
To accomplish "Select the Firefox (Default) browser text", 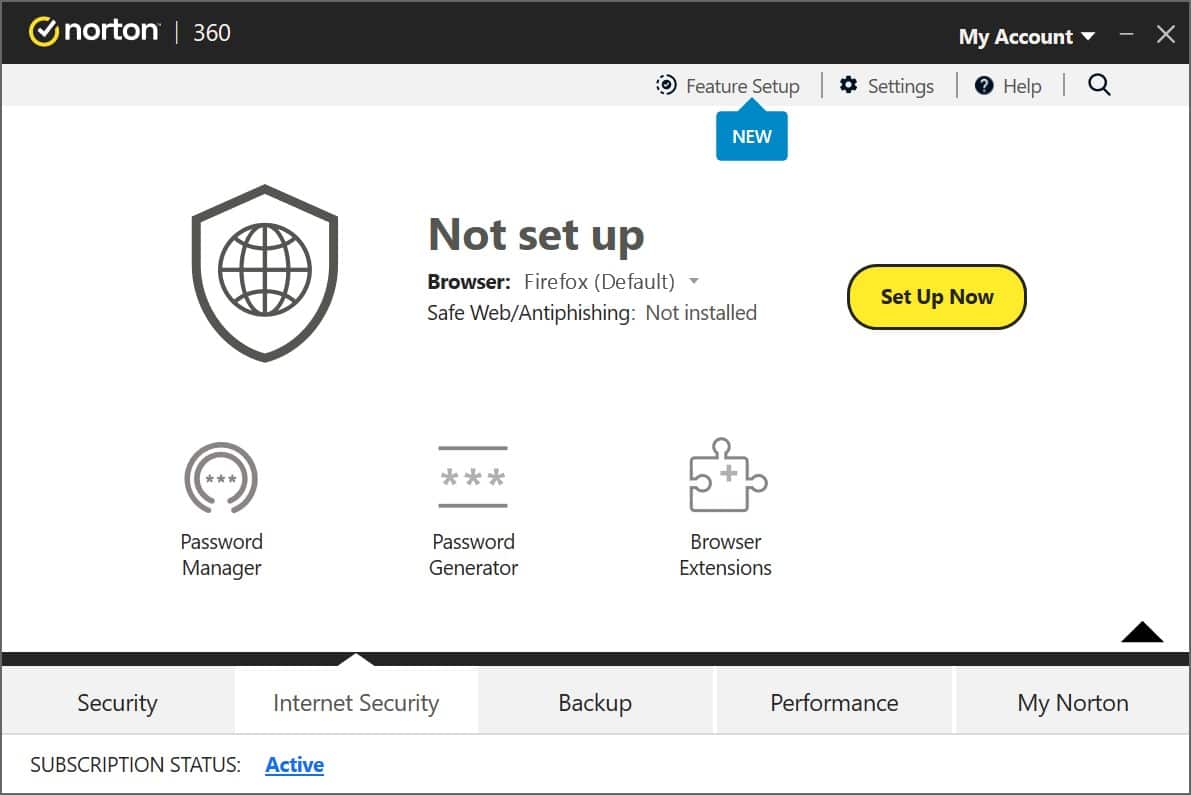I will (599, 282).
